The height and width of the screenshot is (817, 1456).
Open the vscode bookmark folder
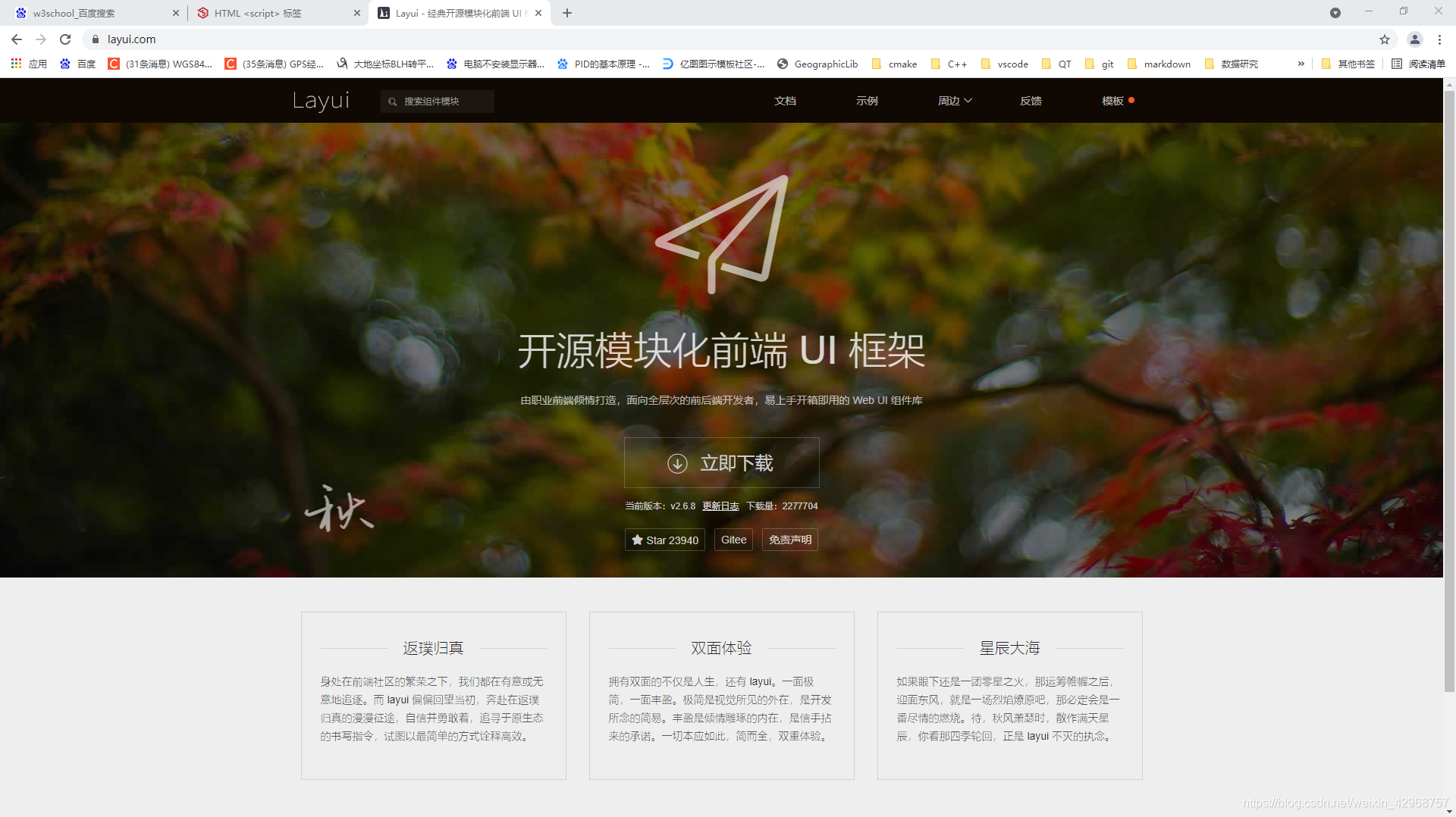pyautogui.click(x=1005, y=64)
